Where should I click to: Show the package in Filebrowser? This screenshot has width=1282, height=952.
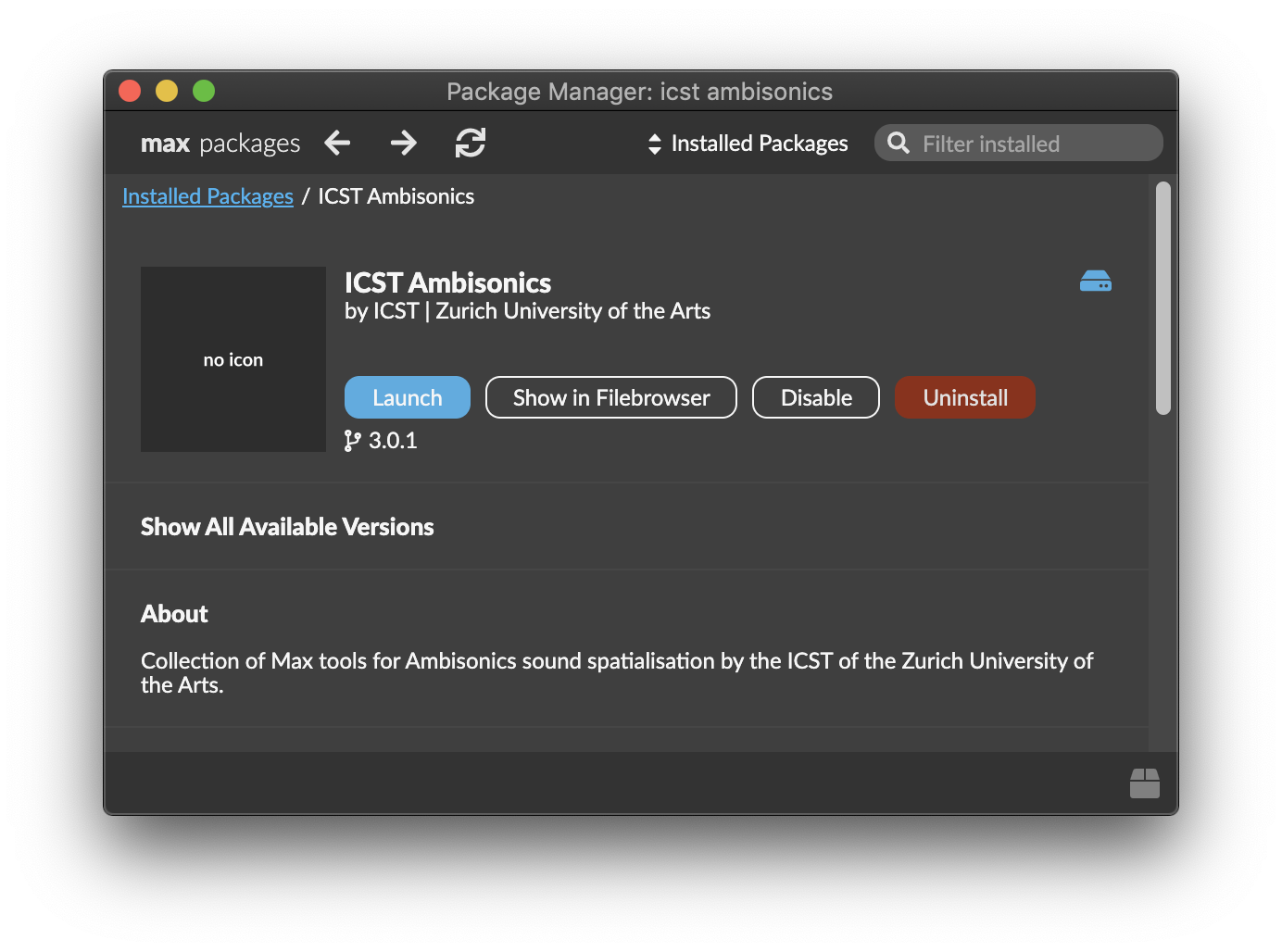(x=610, y=396)
